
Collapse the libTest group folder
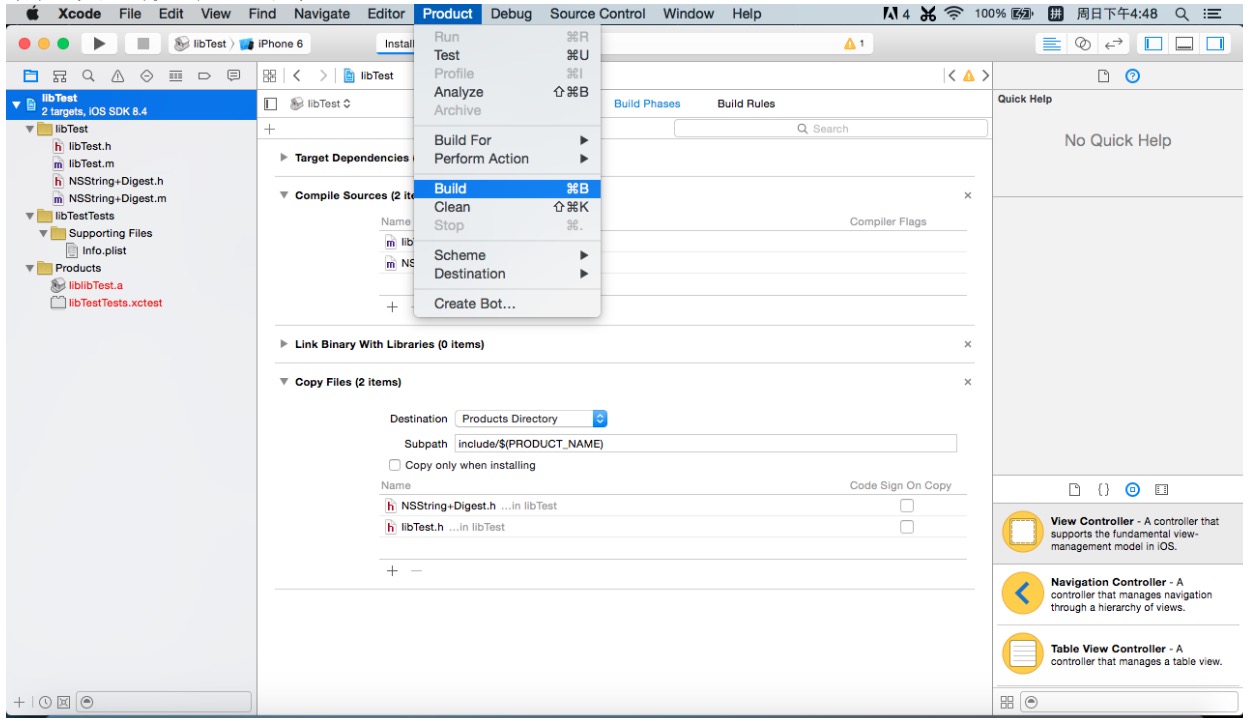[31, 129]
